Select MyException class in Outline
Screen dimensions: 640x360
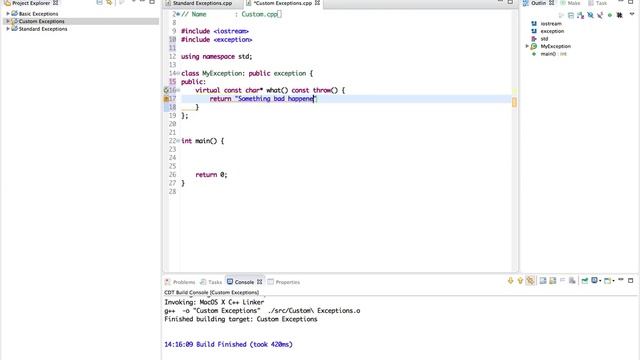point(556,46)
